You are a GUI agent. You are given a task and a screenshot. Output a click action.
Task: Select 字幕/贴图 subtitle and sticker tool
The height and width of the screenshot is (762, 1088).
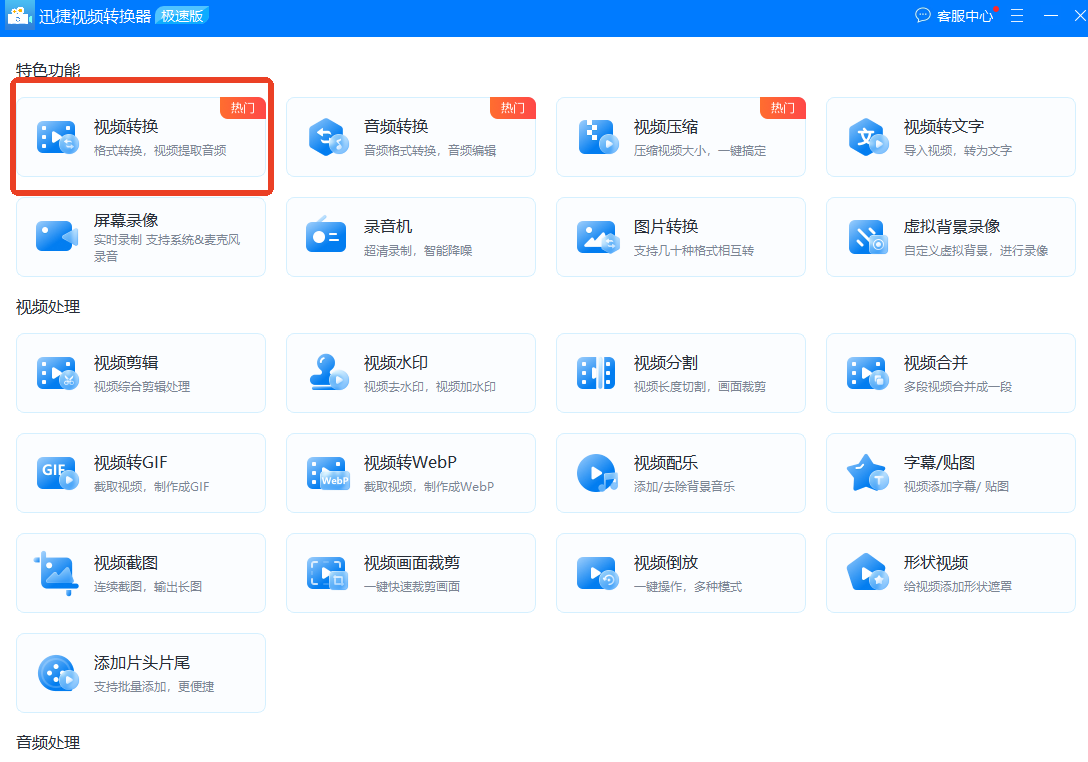point(950,473)
